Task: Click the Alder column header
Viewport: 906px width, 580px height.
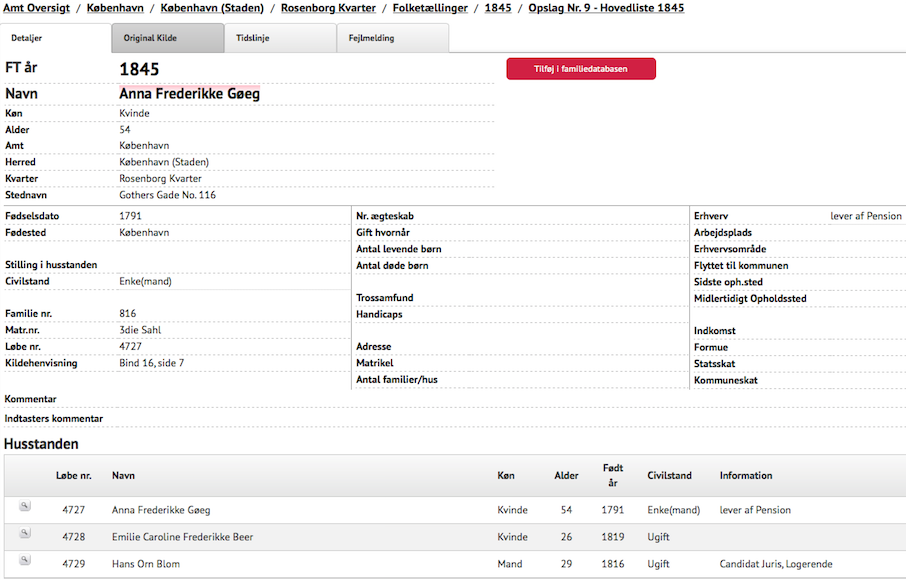Action: [566, 476]
